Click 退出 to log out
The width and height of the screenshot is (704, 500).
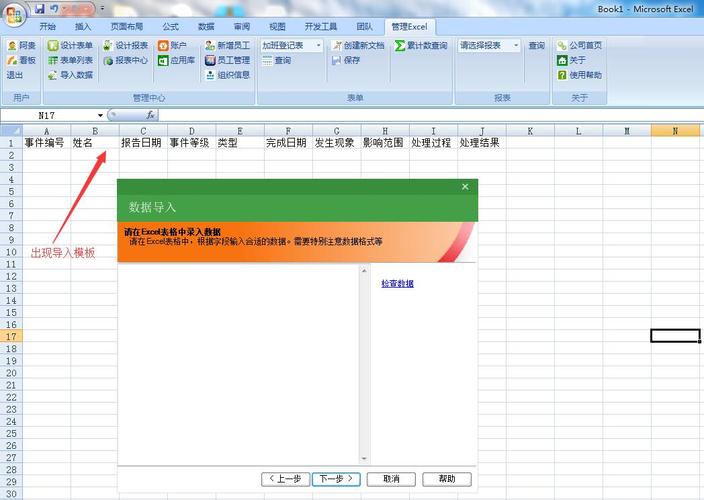click(14, 75)
